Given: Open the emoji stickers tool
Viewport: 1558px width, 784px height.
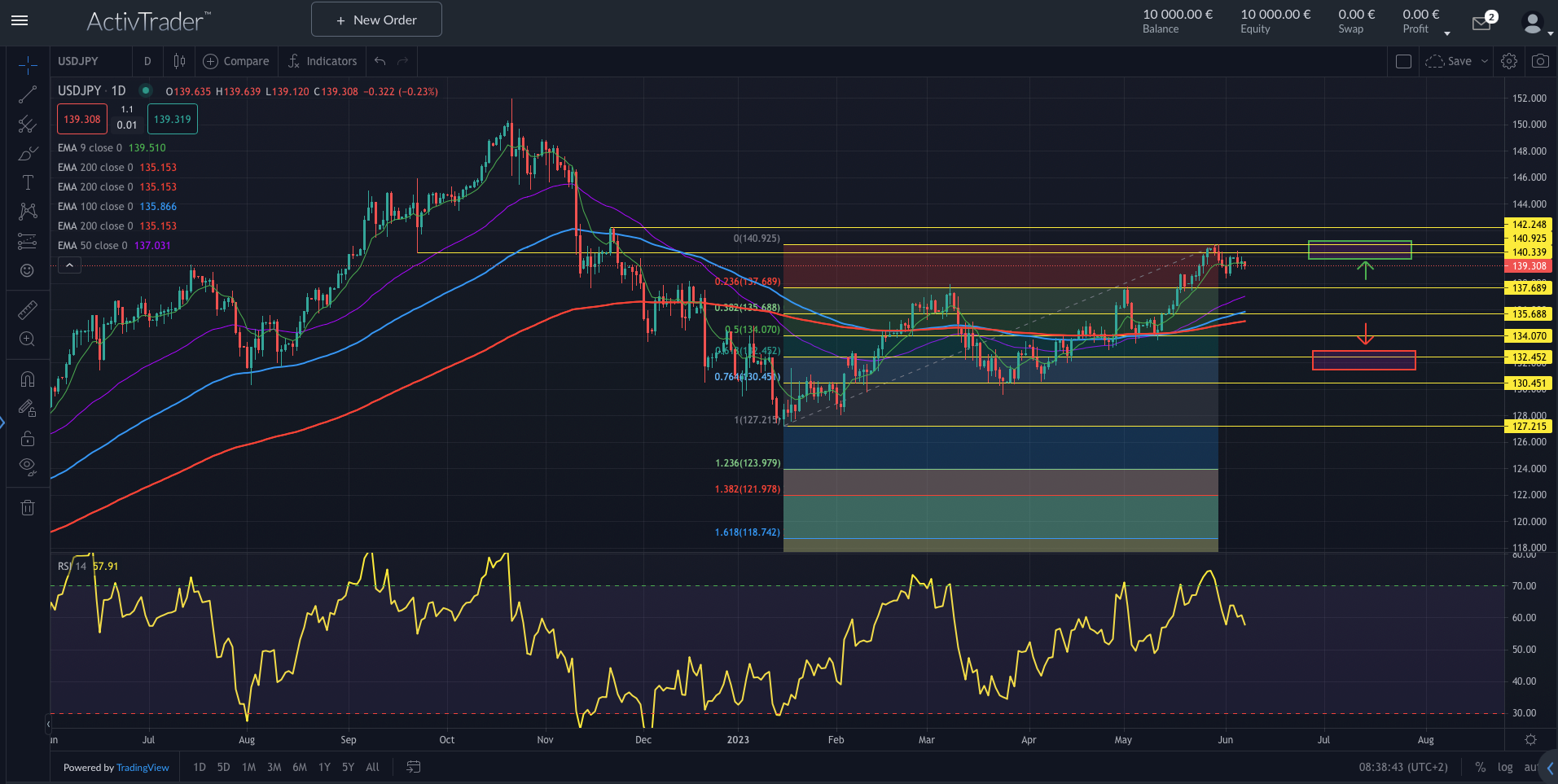Looking at the screenshot, I should tap(28, 269).
